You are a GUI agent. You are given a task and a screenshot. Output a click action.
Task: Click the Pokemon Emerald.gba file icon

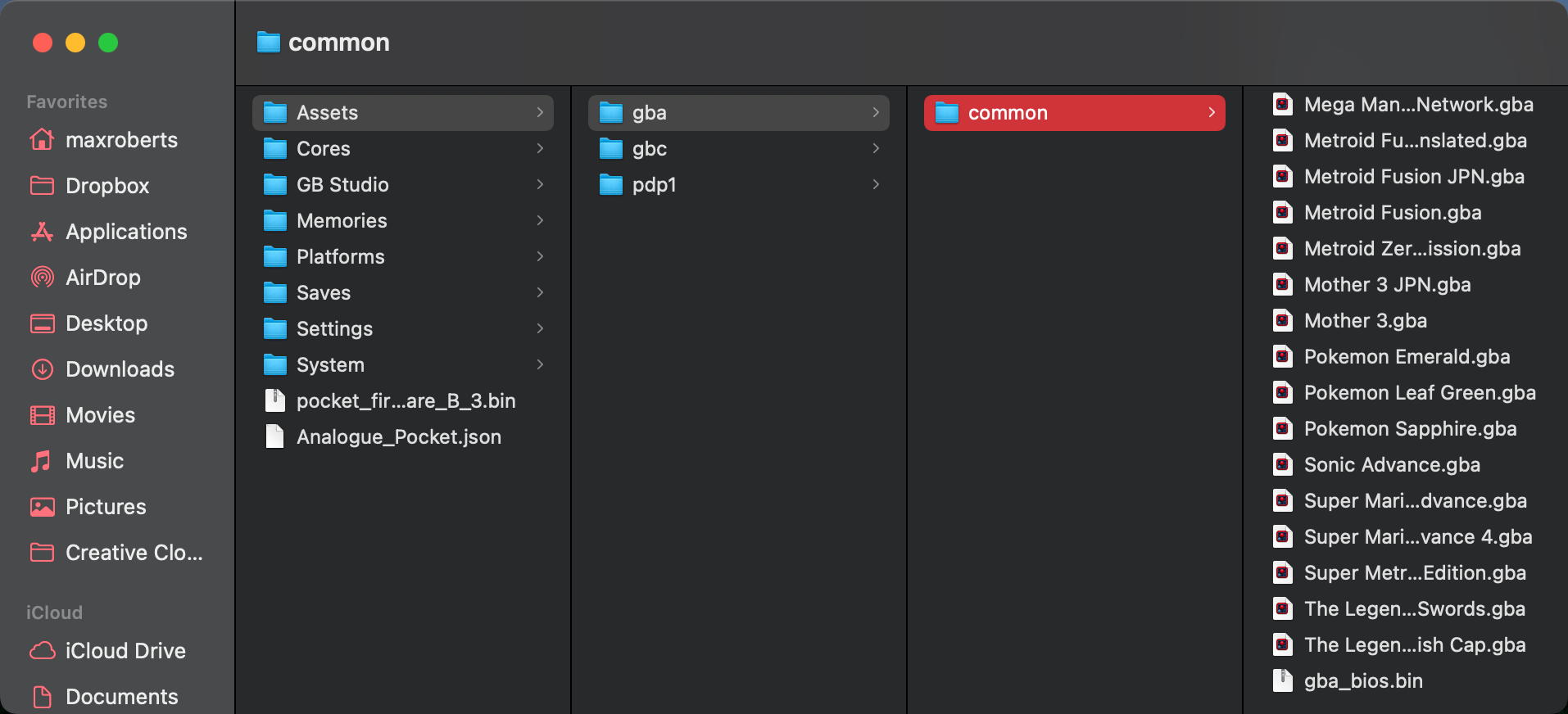coord(1282,357)
